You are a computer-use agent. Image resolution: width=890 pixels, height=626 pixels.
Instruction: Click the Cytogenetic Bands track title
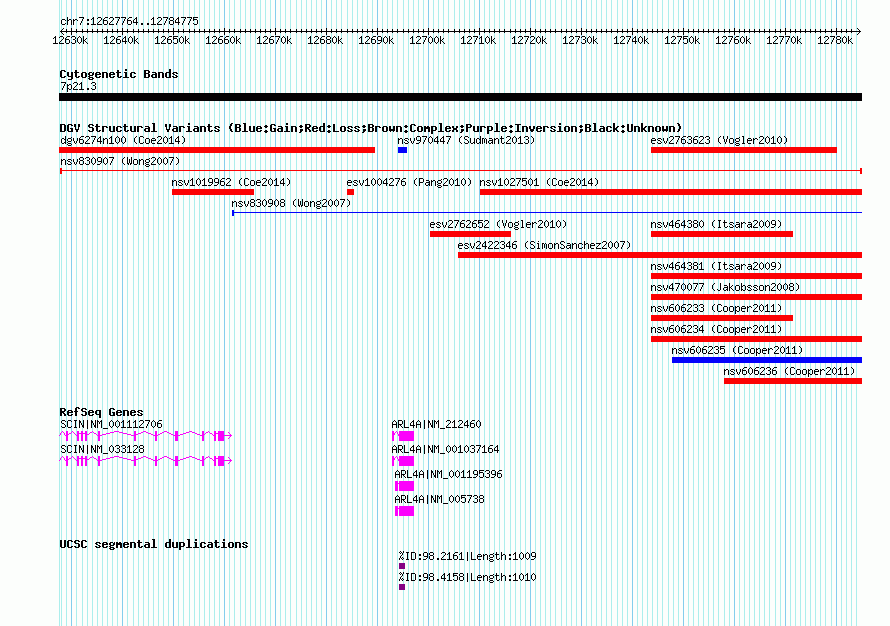[119, 74]
